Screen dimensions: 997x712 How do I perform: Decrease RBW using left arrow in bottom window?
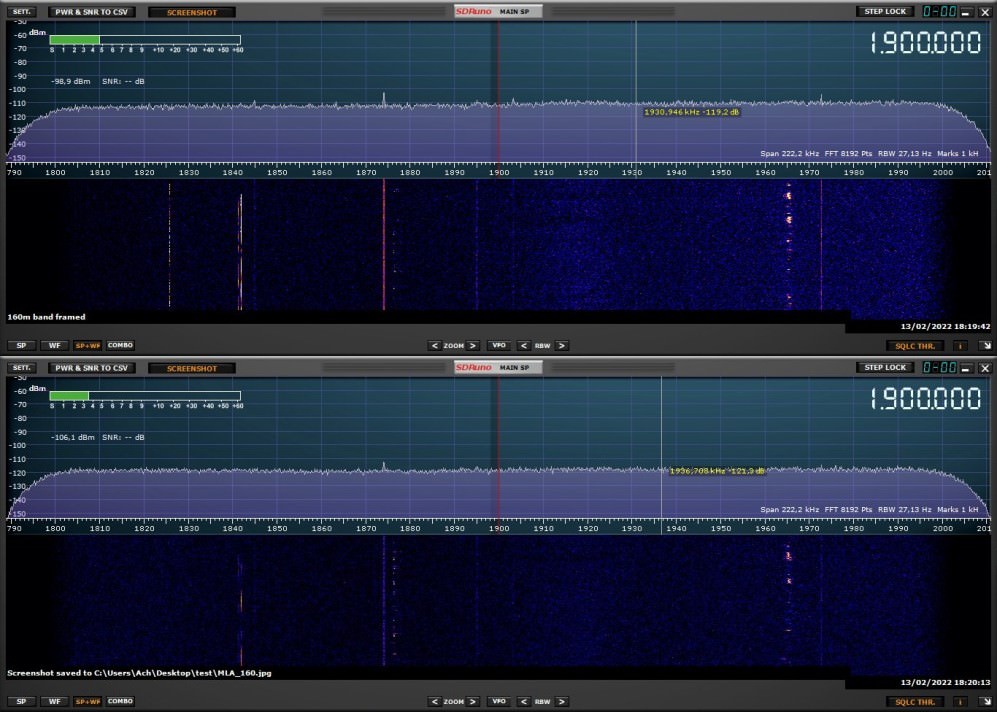tap(523, 702)
